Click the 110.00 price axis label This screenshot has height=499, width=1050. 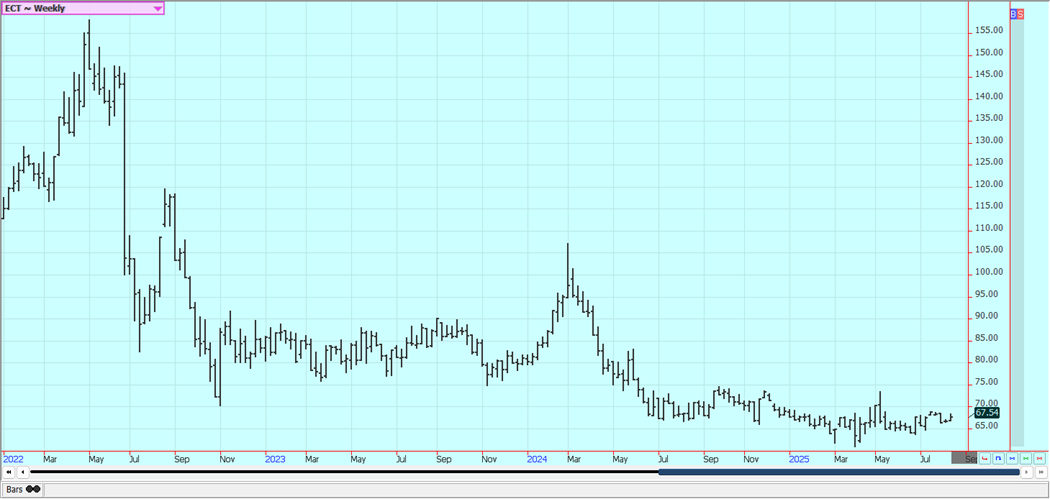[x=988, y=228]
